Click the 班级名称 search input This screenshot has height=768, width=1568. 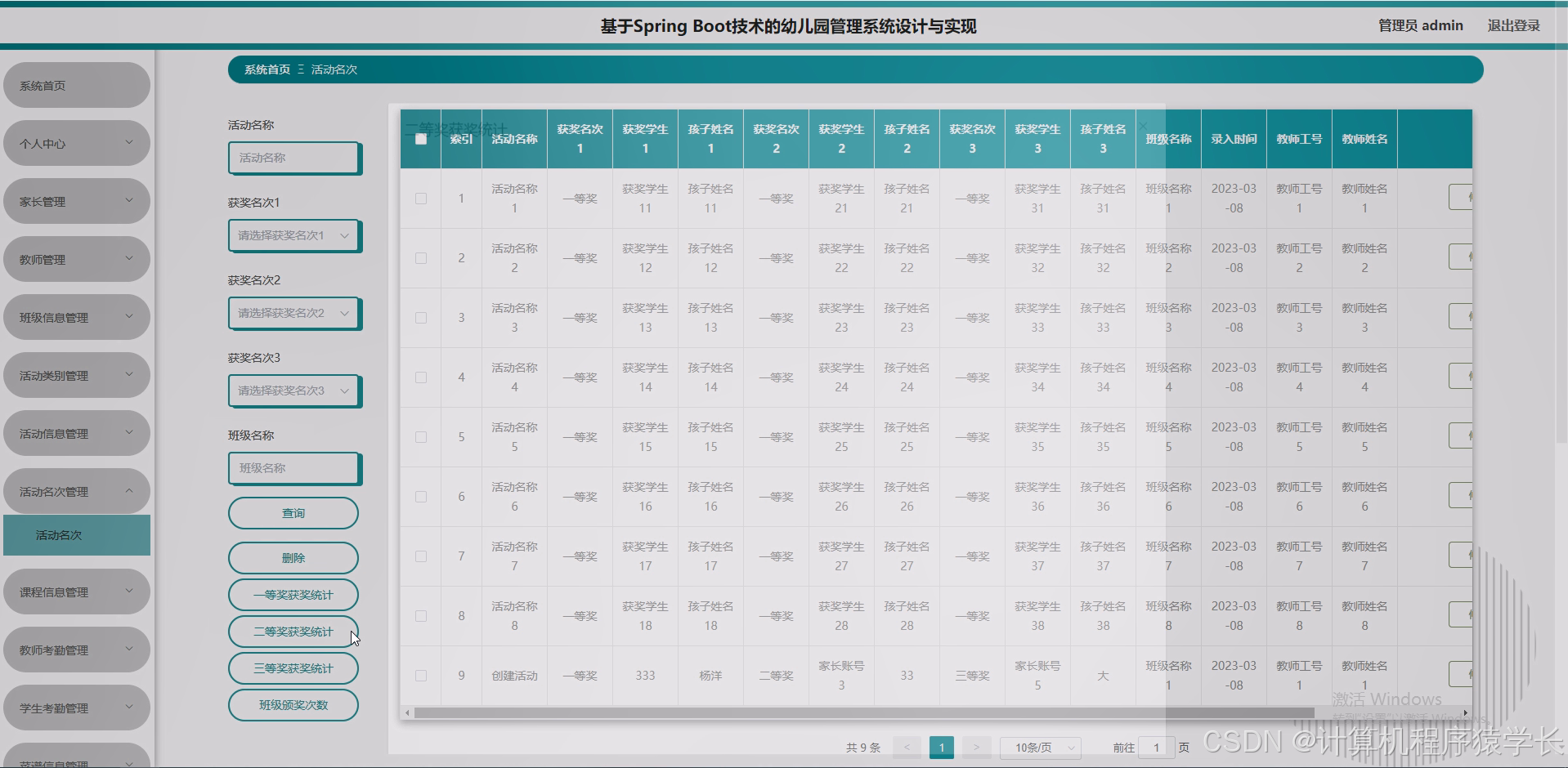[x=293, y=468]
